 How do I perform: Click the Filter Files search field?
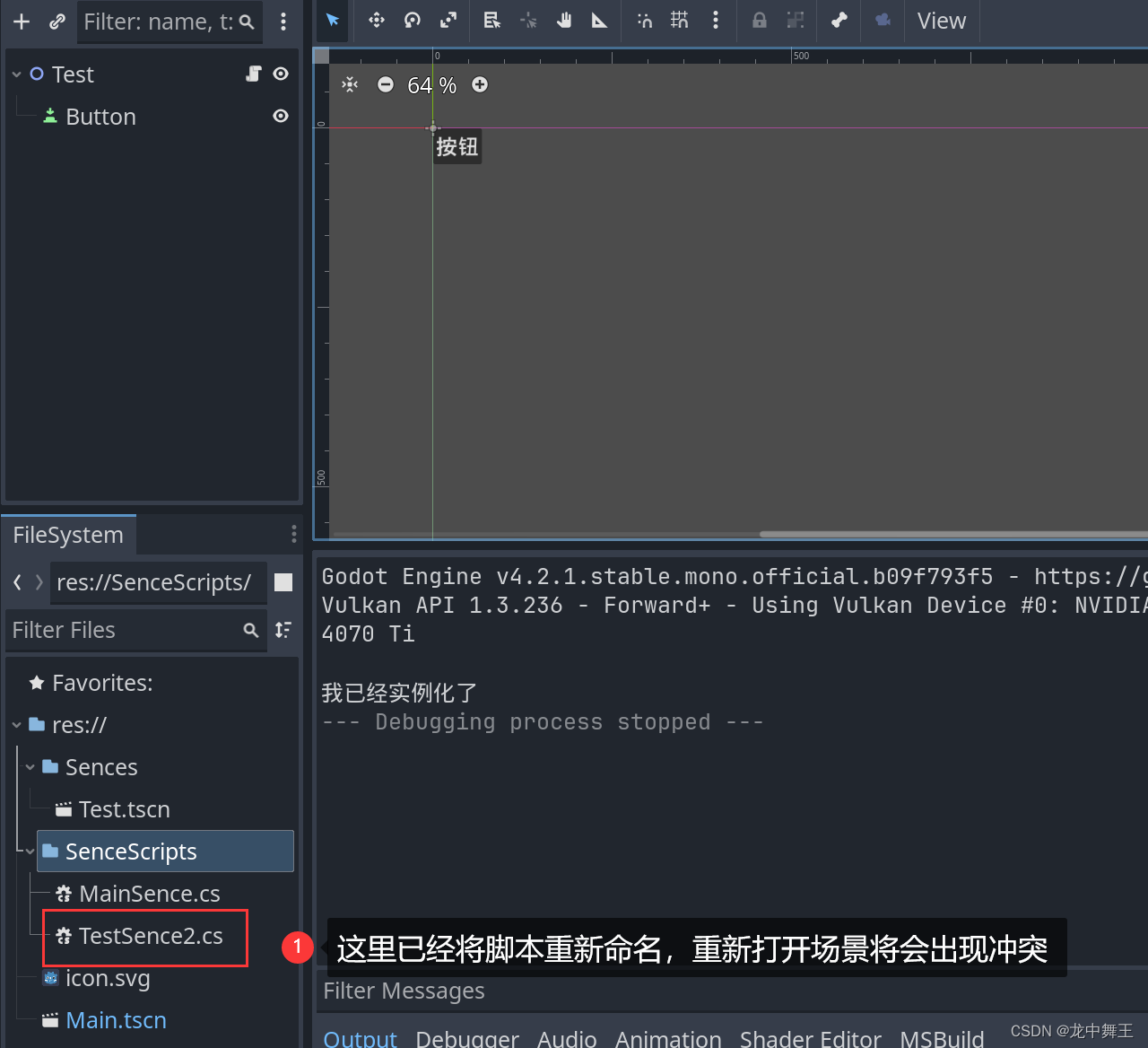pyautogui.click(x=136, y=631)
